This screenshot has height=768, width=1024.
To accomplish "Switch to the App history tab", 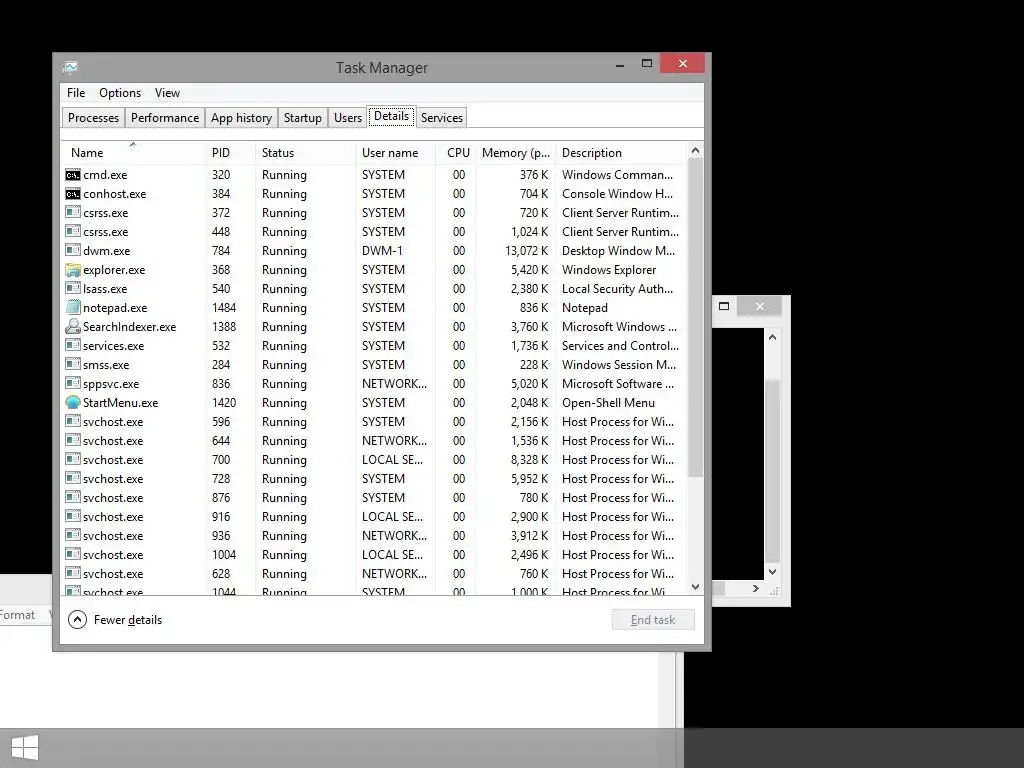I will (241, 118).
